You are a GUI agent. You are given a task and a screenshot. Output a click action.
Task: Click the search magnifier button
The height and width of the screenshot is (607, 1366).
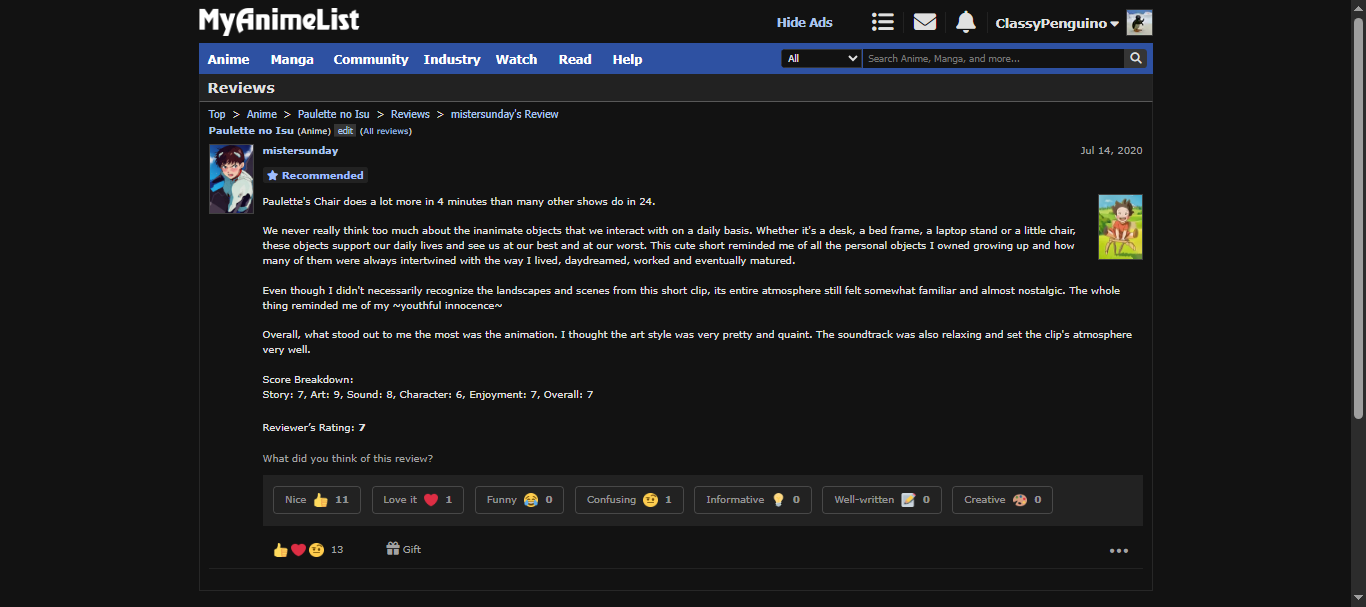(x=1136, y=59)
